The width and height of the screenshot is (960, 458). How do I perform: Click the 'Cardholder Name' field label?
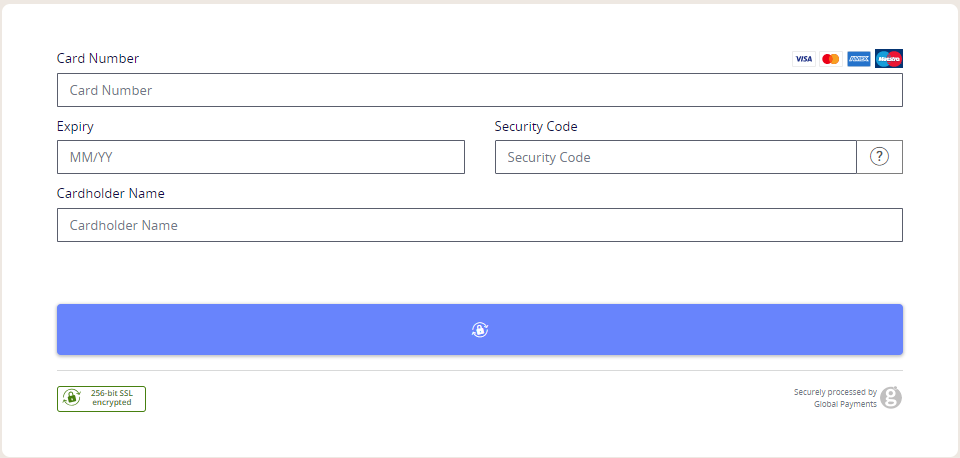click(111, 193)
